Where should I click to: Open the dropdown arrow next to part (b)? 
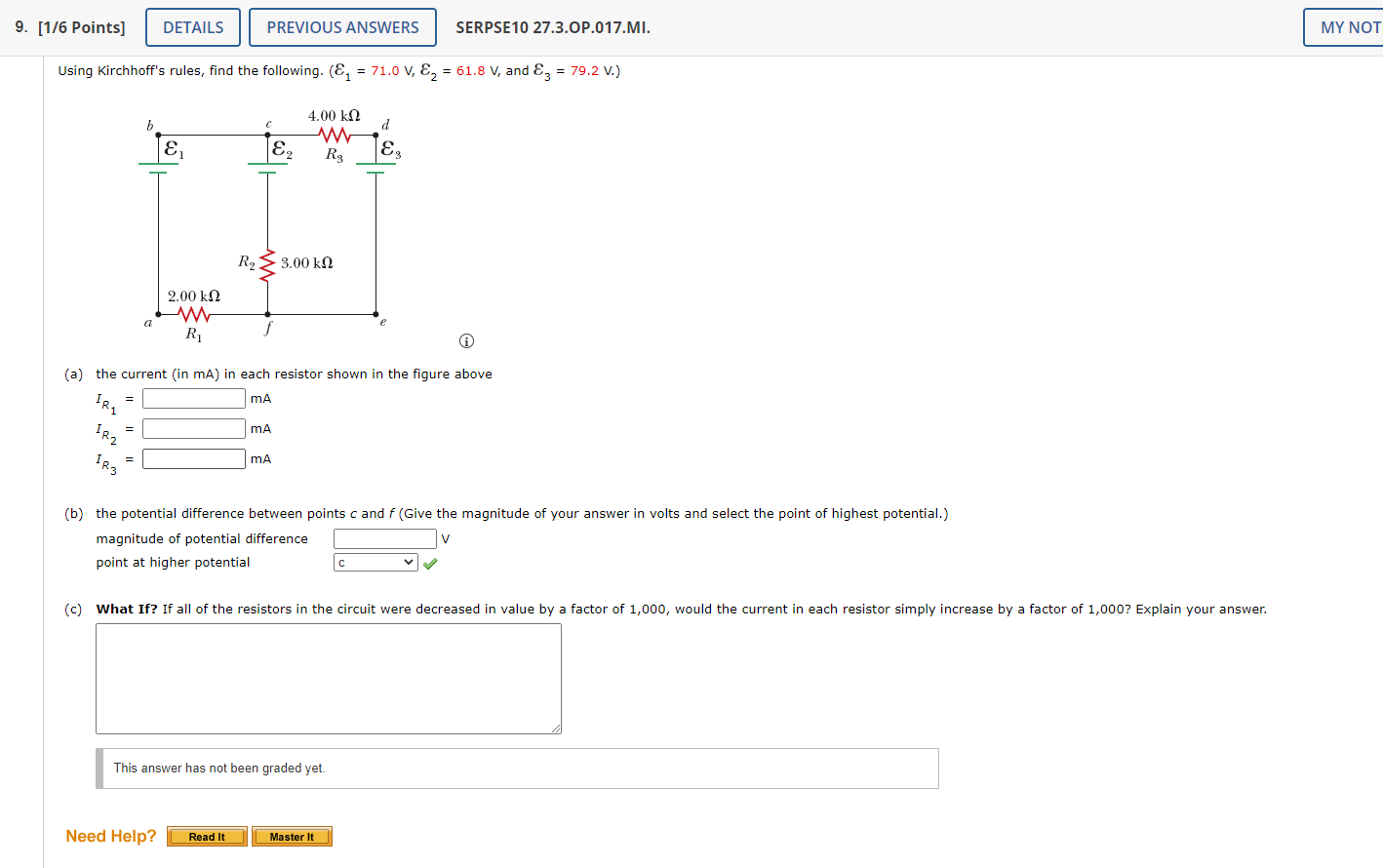(x=407, y=563)
